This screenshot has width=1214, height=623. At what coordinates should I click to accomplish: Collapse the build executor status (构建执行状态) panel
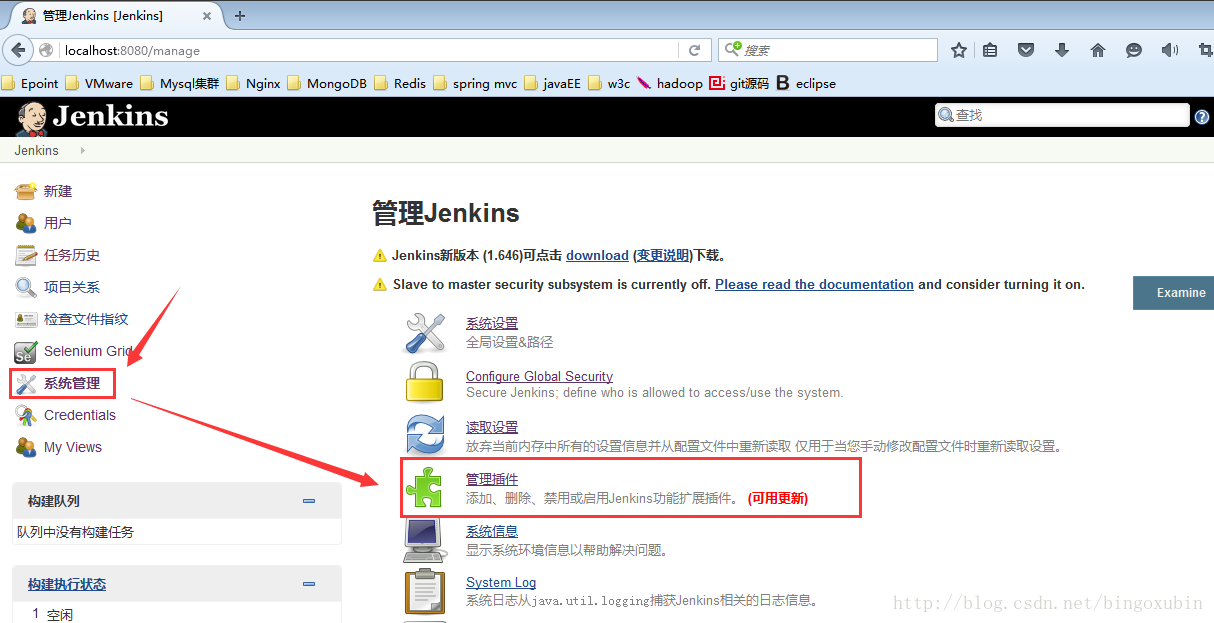[x=309, y=584]
